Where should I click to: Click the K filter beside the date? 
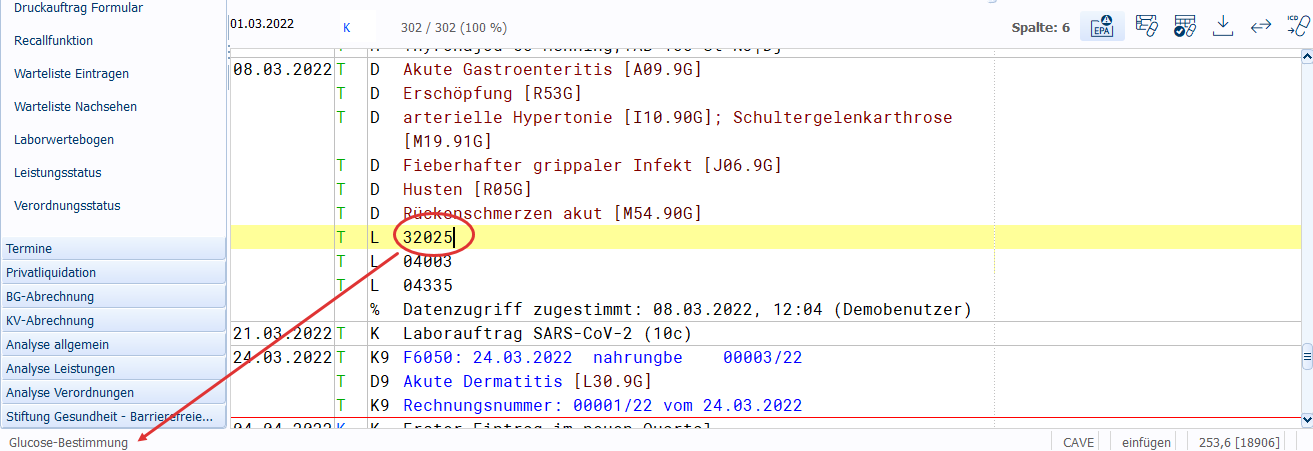click(347, 28)
